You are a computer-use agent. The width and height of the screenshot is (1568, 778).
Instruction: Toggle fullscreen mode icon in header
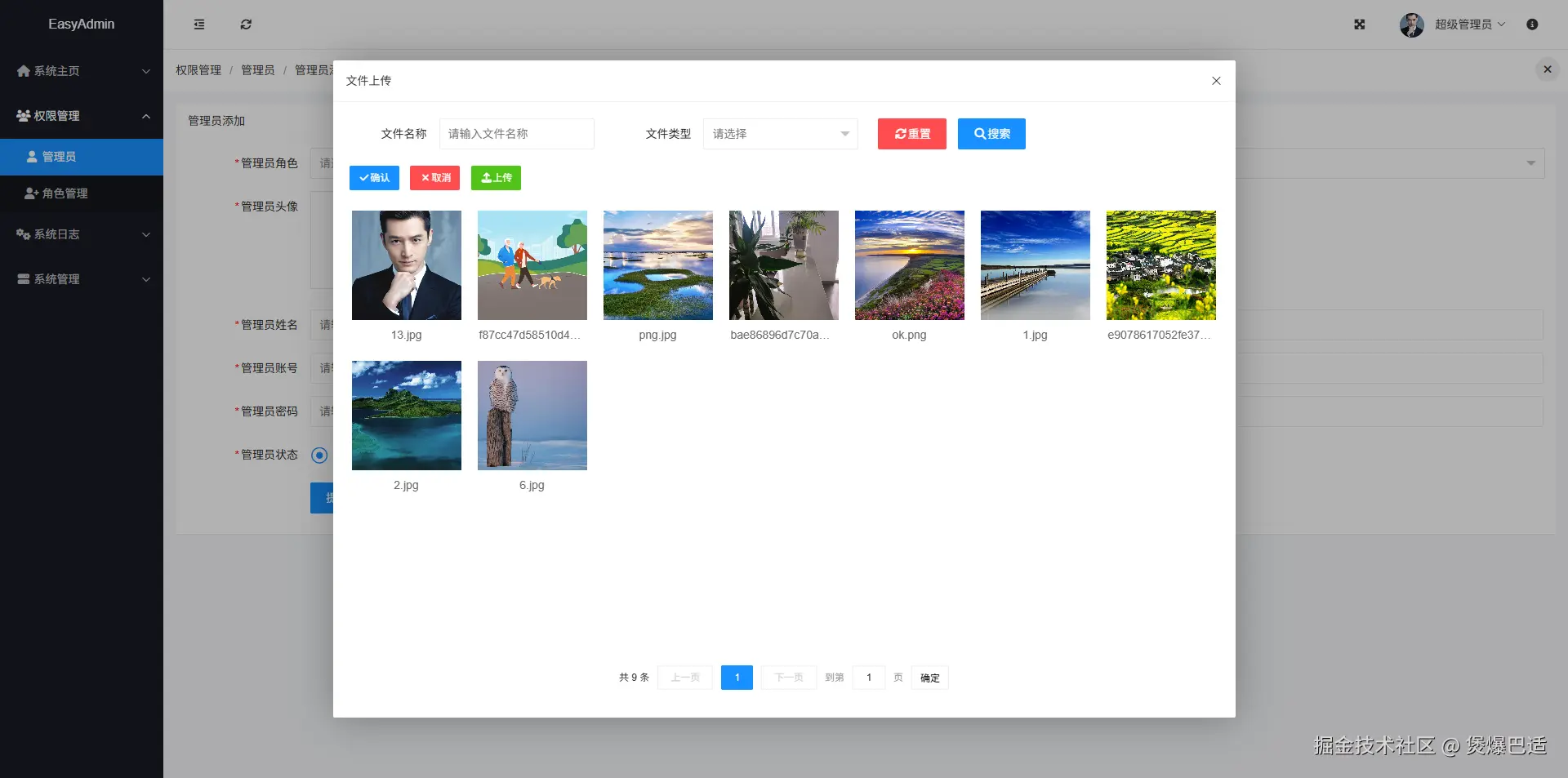click(1360, 24)
